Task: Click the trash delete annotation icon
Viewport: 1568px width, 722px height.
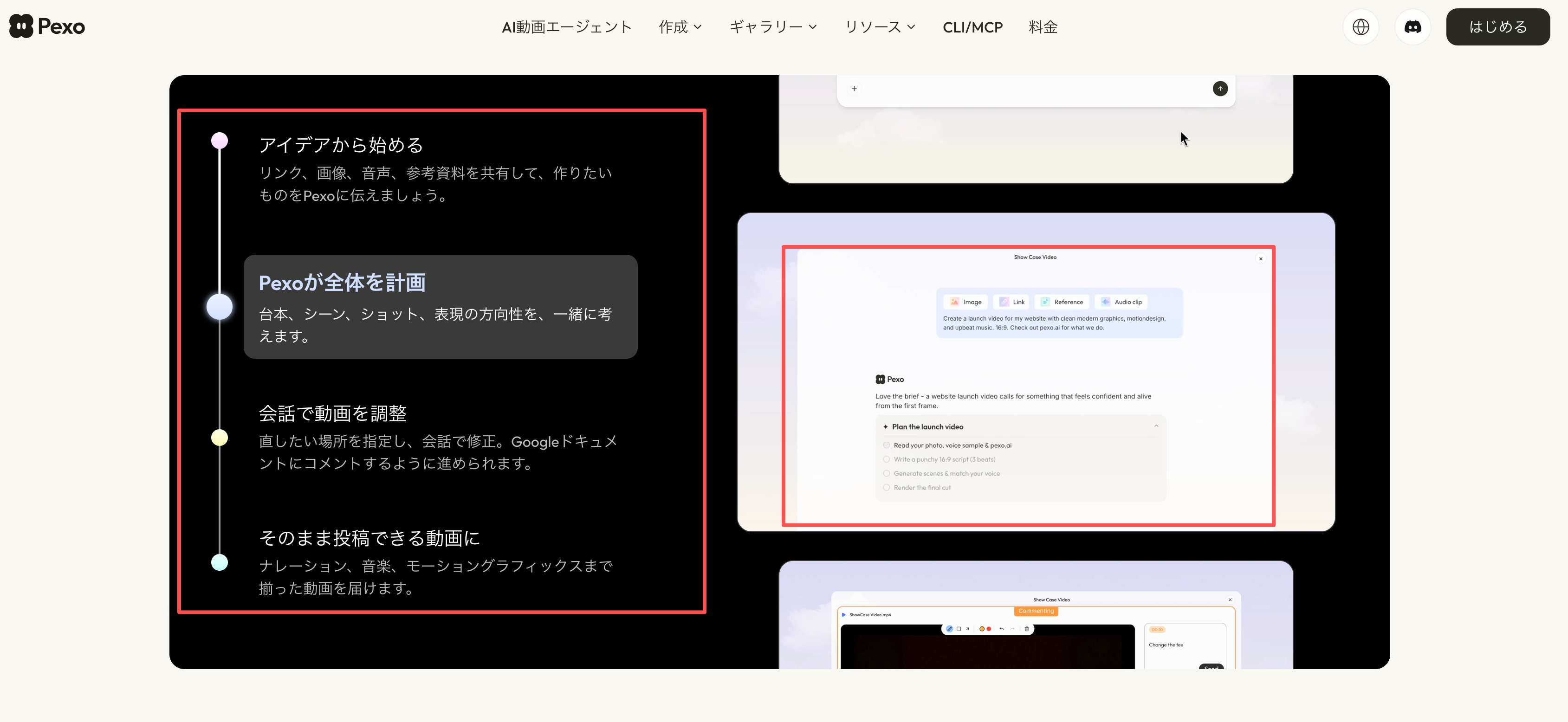Action: (1026, 629)
